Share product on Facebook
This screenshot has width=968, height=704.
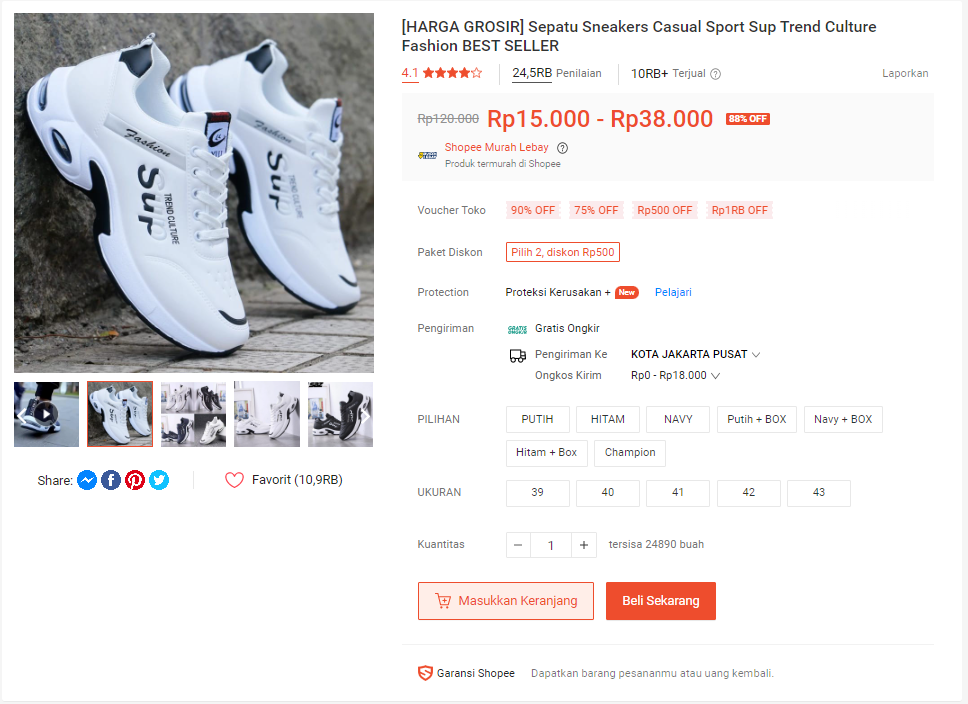[111, 480]
